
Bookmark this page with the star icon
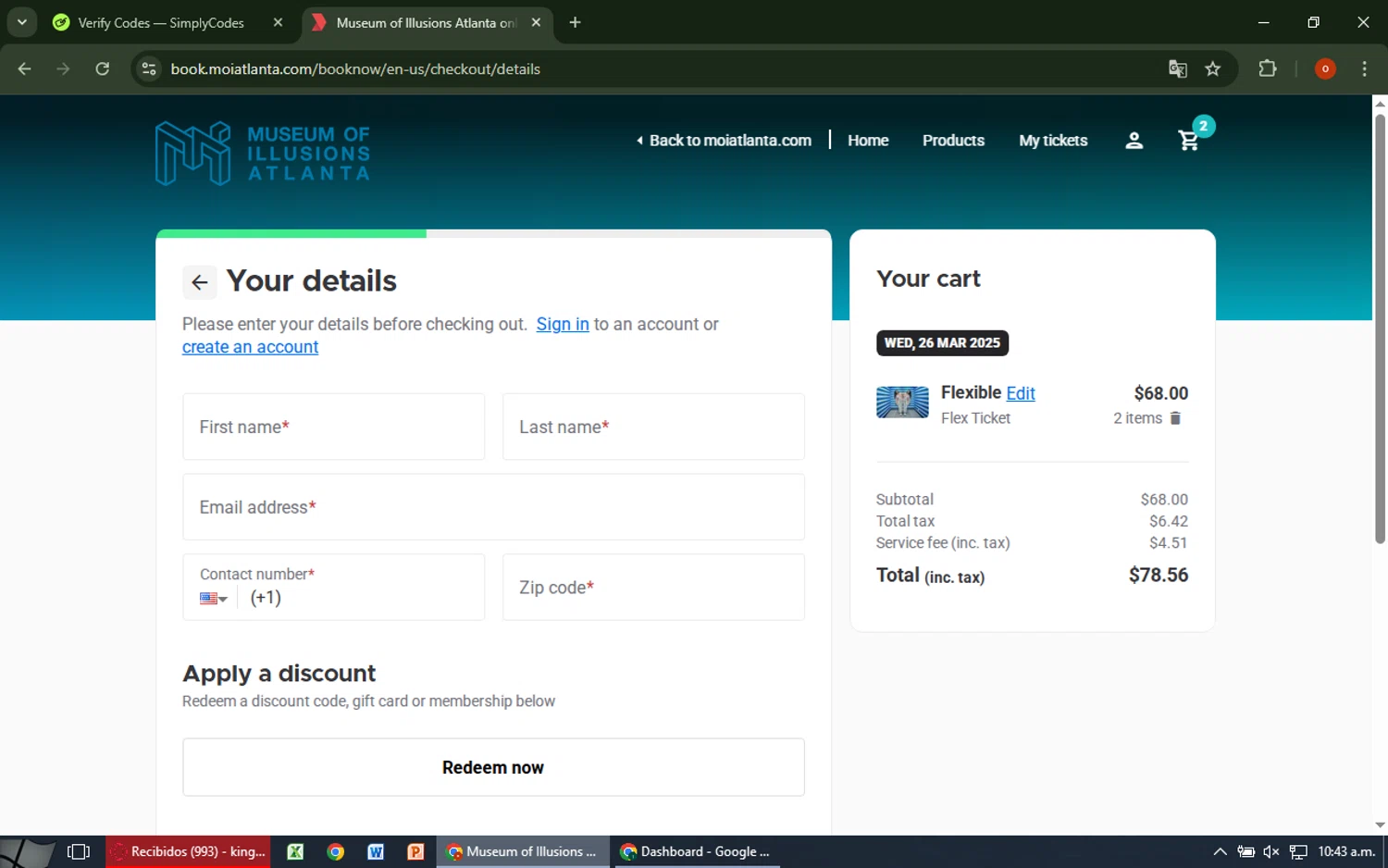(x=1212, y=68)
